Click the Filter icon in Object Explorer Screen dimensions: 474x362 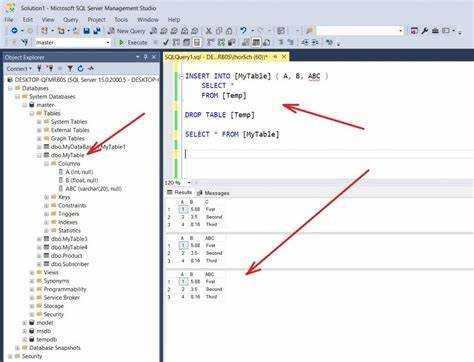(70, 68)
